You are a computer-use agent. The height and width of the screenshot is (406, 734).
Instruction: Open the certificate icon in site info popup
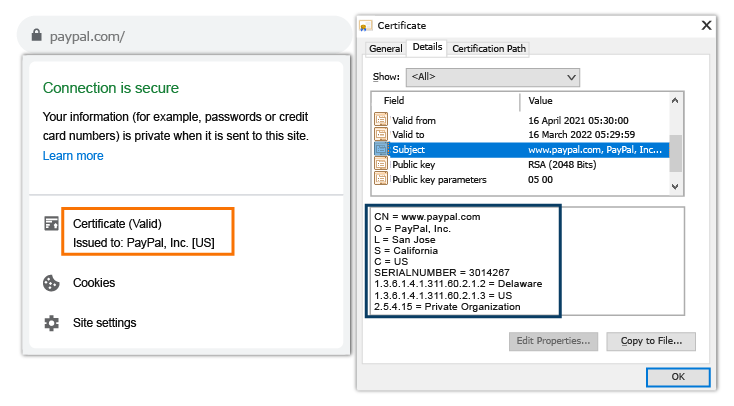(51, 223)
